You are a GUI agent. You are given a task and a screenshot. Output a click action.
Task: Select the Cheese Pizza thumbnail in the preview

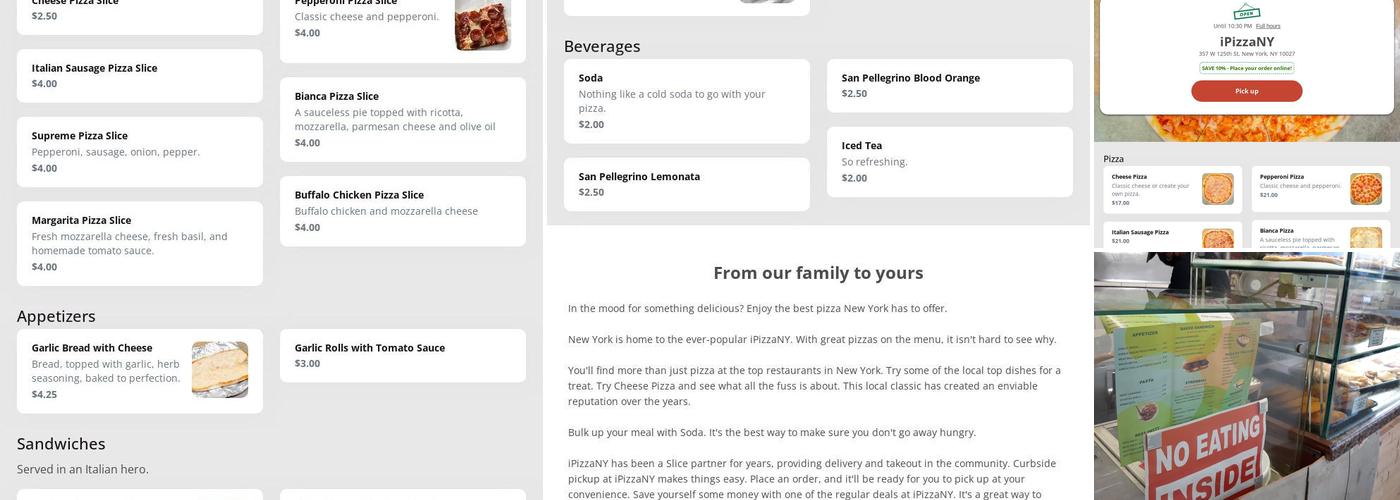1217,189
